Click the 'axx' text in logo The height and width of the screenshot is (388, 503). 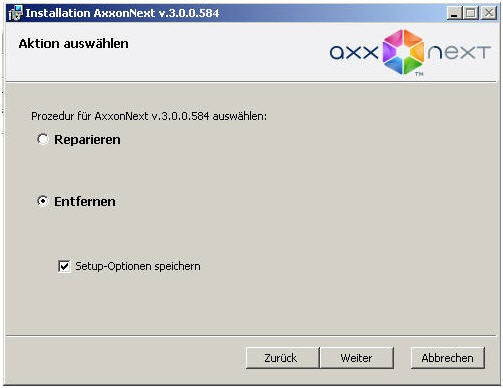click(354, 52)
